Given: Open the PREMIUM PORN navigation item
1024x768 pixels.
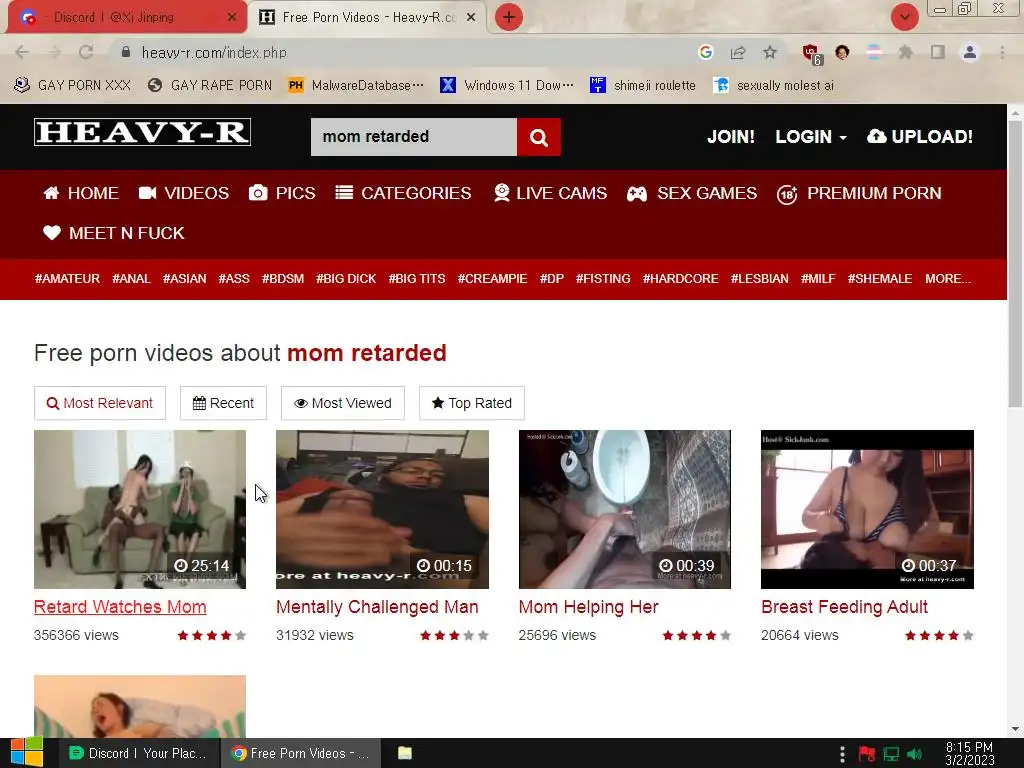Looking at the screenshot, I should pyautogui.click(x=859, y=193).
